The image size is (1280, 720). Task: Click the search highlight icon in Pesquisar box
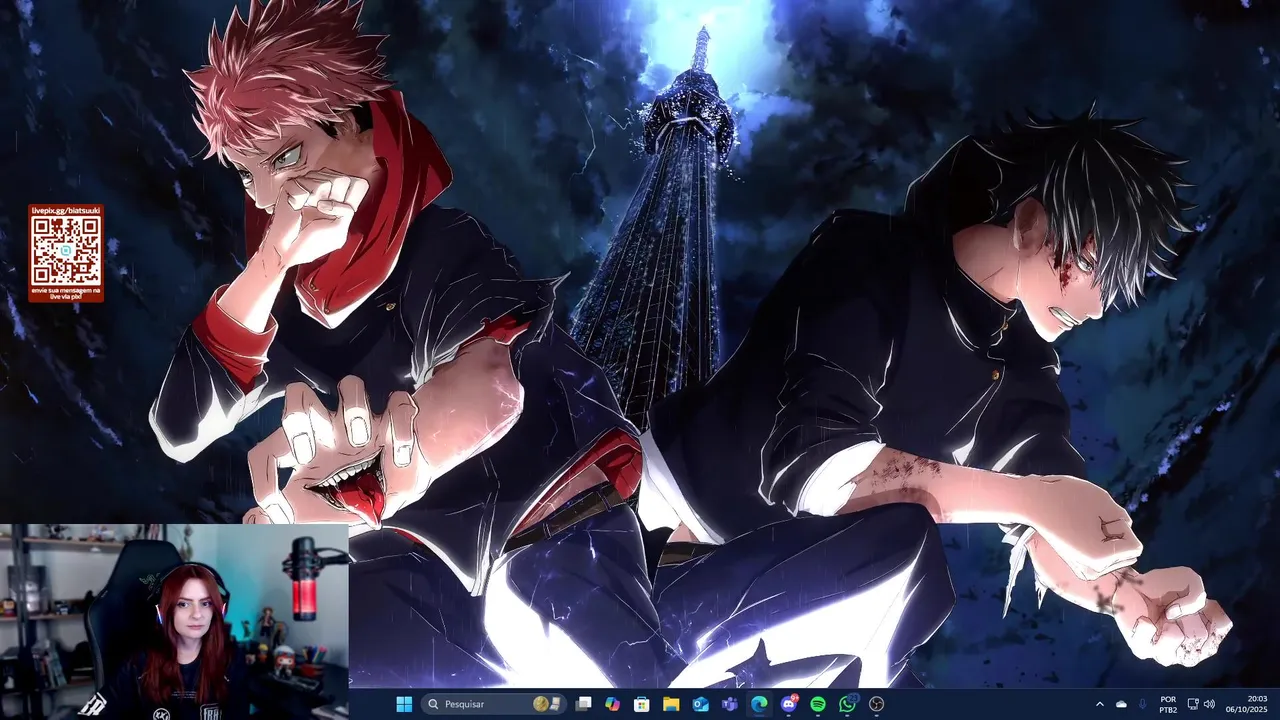pos(547,704)
